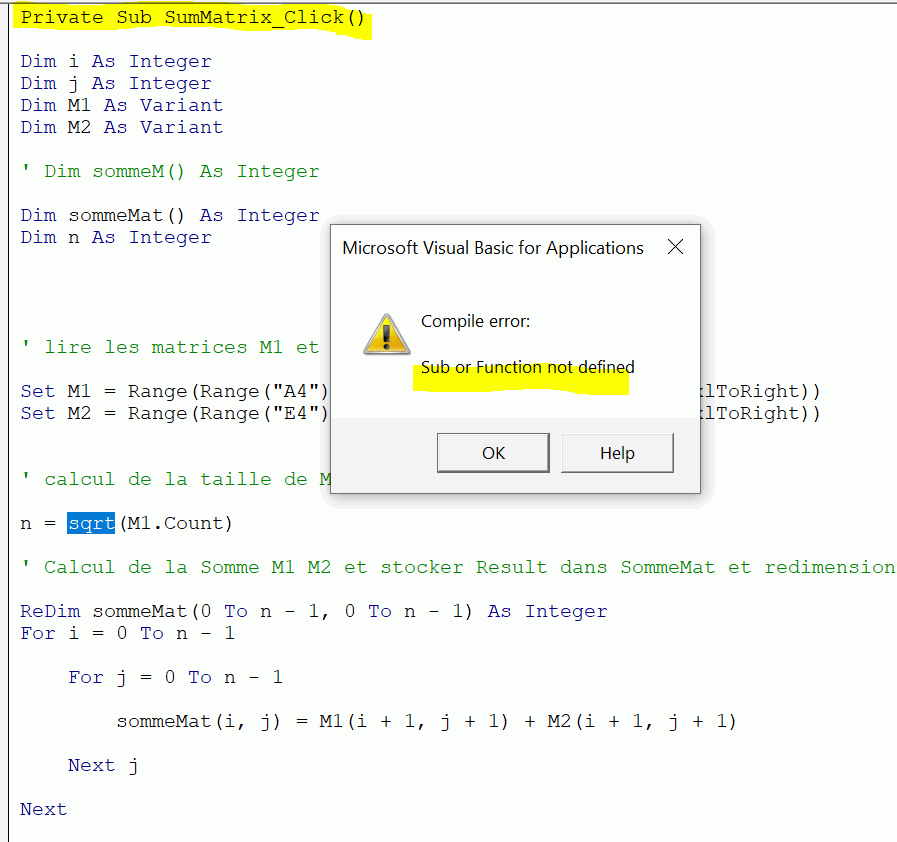Click the 'Dim i As Integer' line

116,61
